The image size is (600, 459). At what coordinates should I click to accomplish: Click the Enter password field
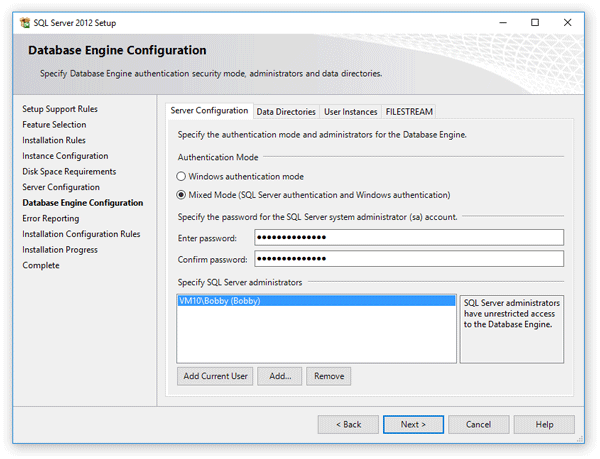(409, 238)
